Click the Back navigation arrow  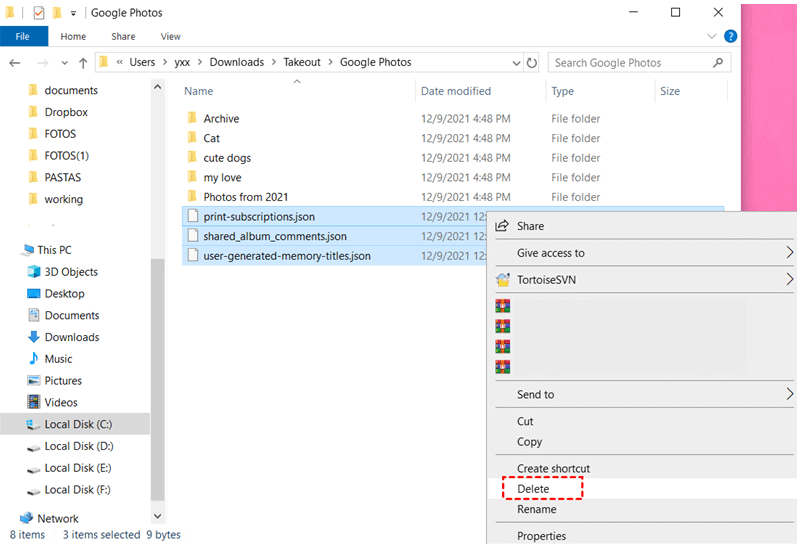click(14, 62)
